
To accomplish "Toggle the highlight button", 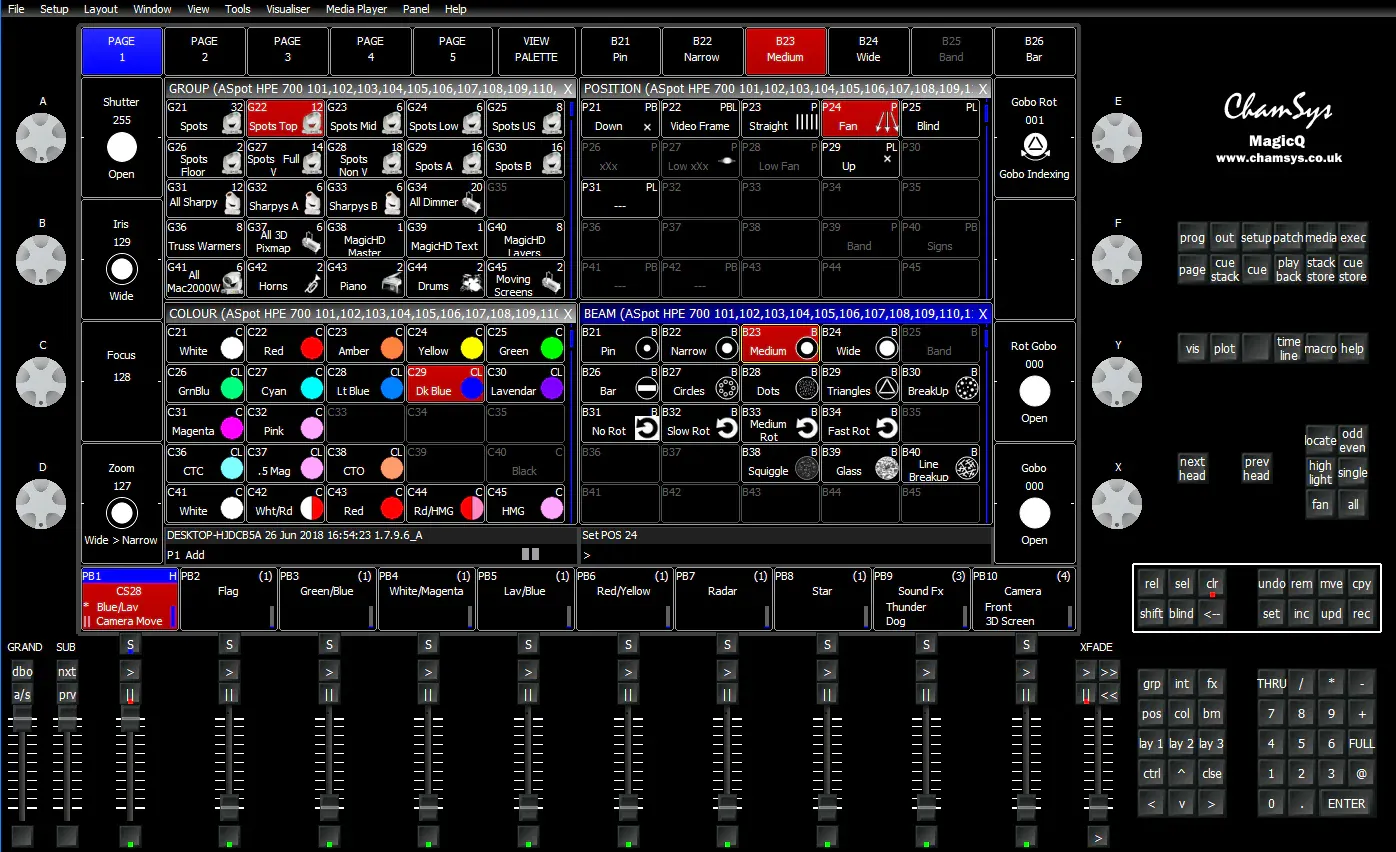I will [1320, 472].
